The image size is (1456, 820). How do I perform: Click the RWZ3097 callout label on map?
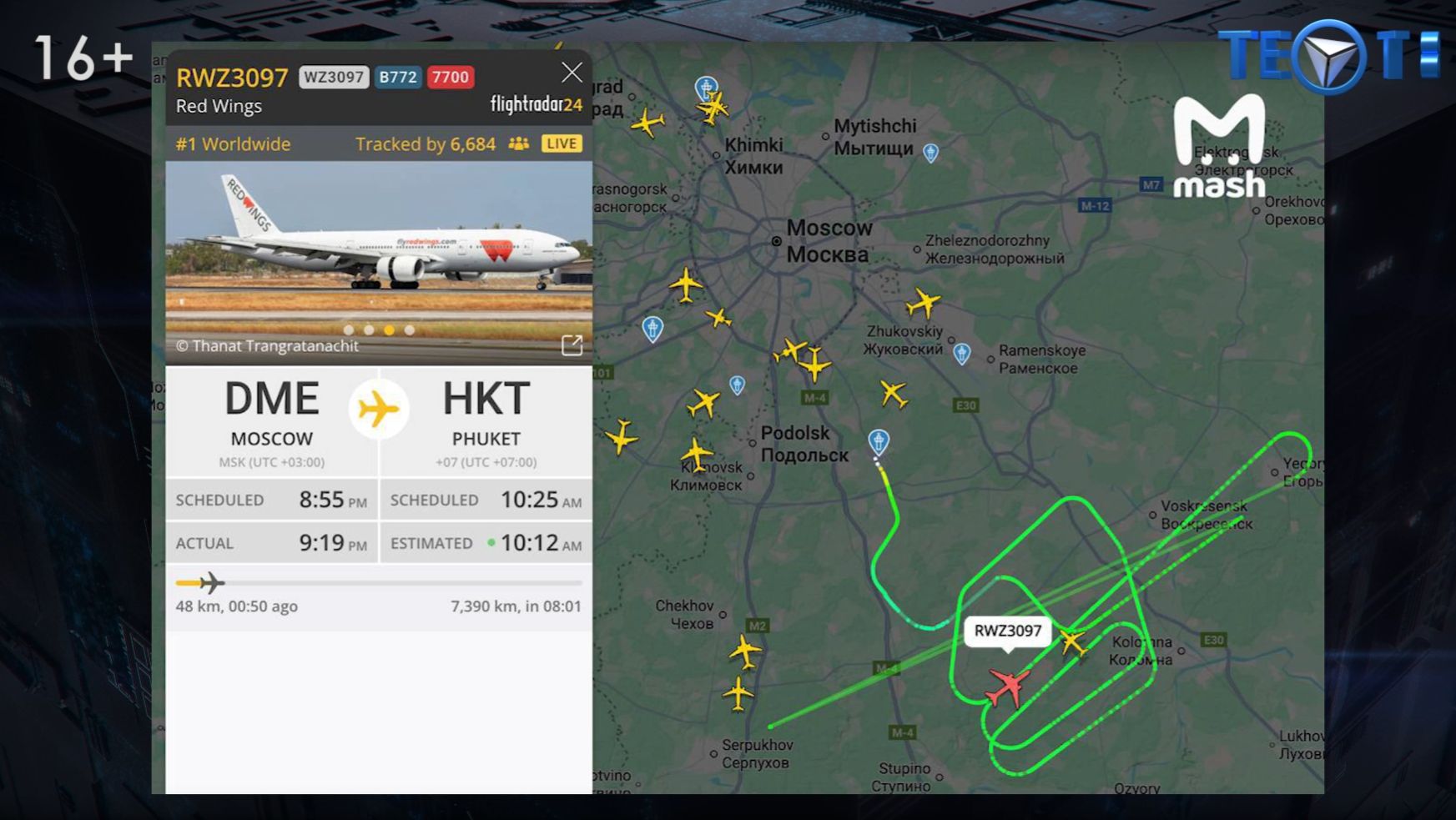point(1008,631)
